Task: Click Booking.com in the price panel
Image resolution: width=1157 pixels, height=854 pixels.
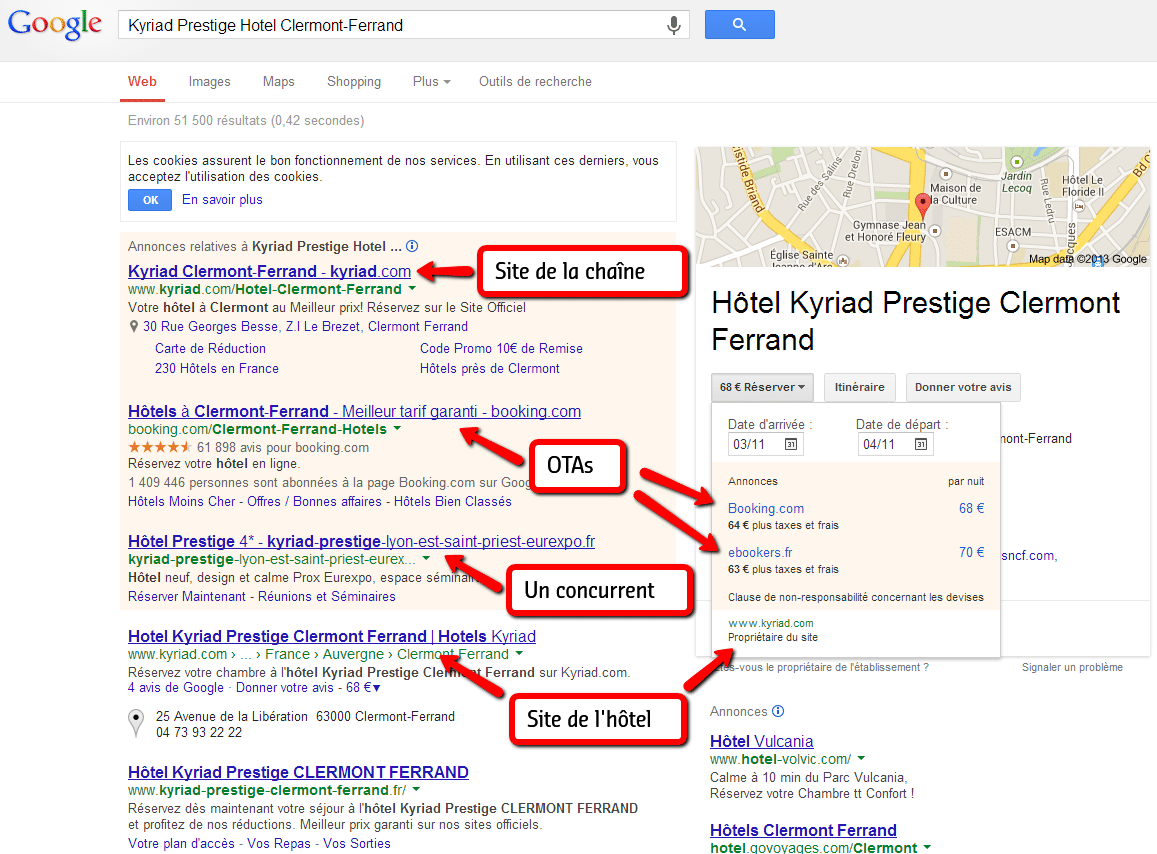Action: 766,509
